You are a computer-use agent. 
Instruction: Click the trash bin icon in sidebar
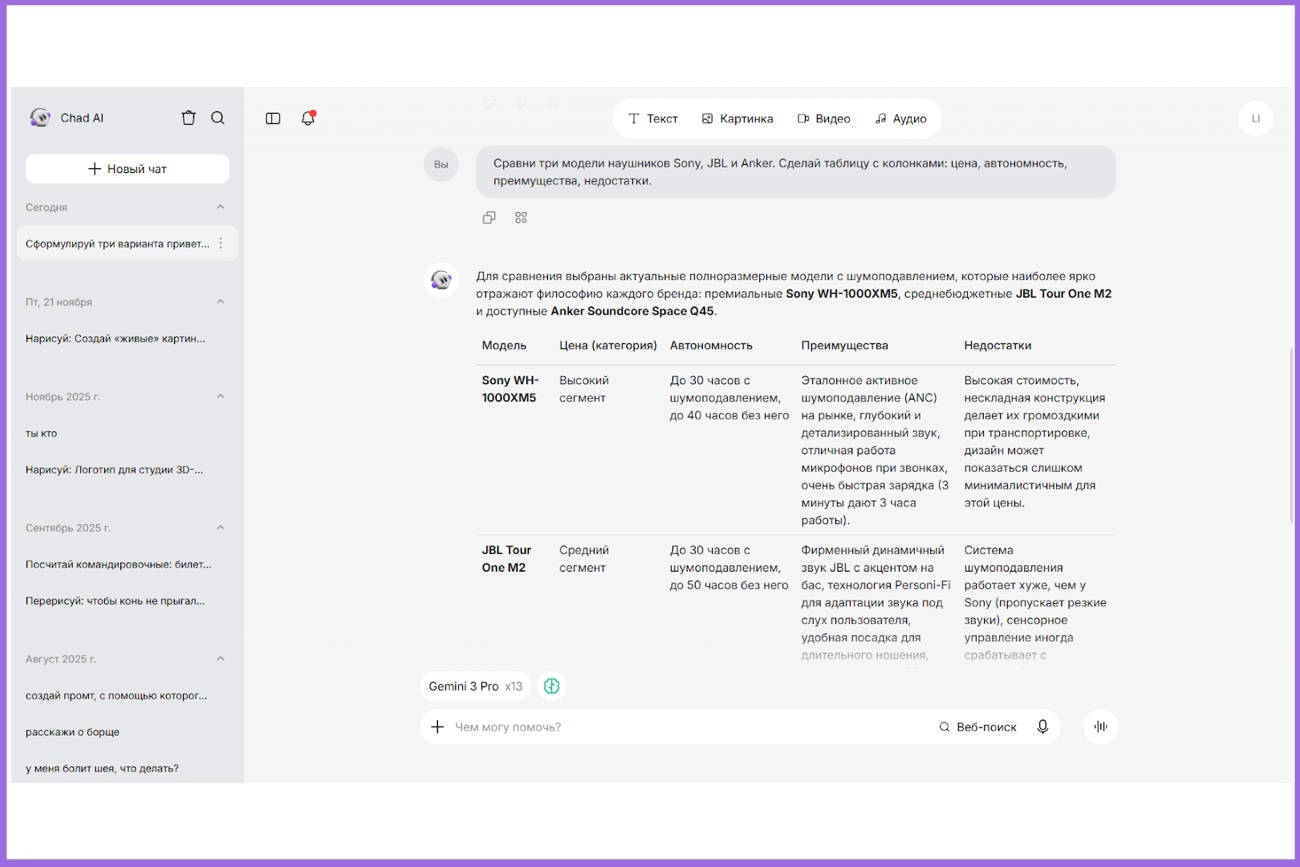tap(188, 118)
